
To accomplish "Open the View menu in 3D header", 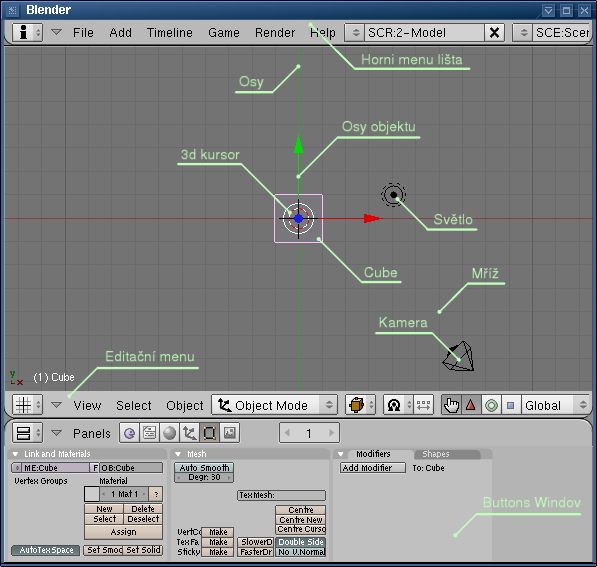I will coord(88,406).
